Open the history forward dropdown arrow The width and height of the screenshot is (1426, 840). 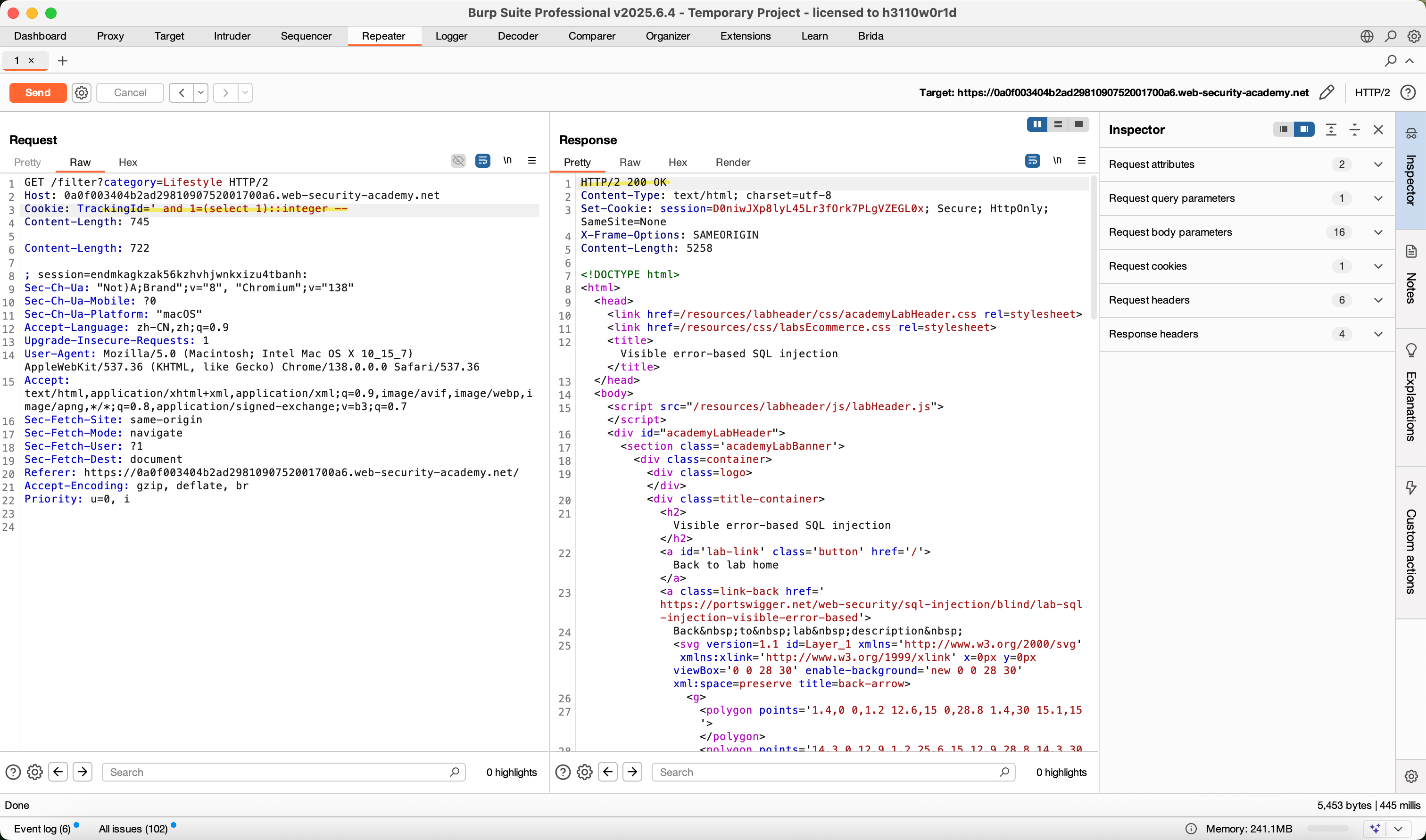pos(245,93)
